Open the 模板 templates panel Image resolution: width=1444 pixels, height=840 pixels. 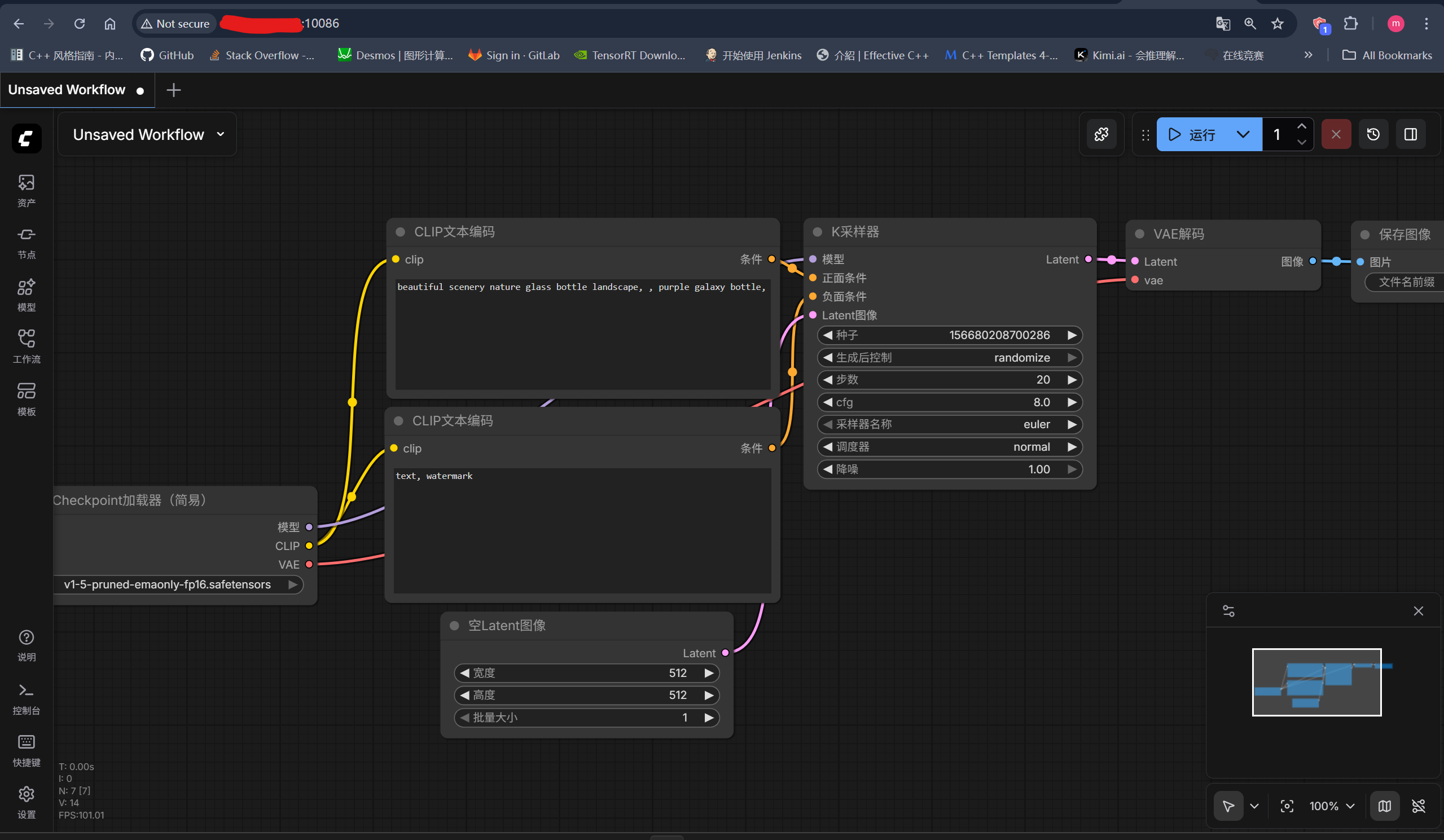[x=27, y=399]
